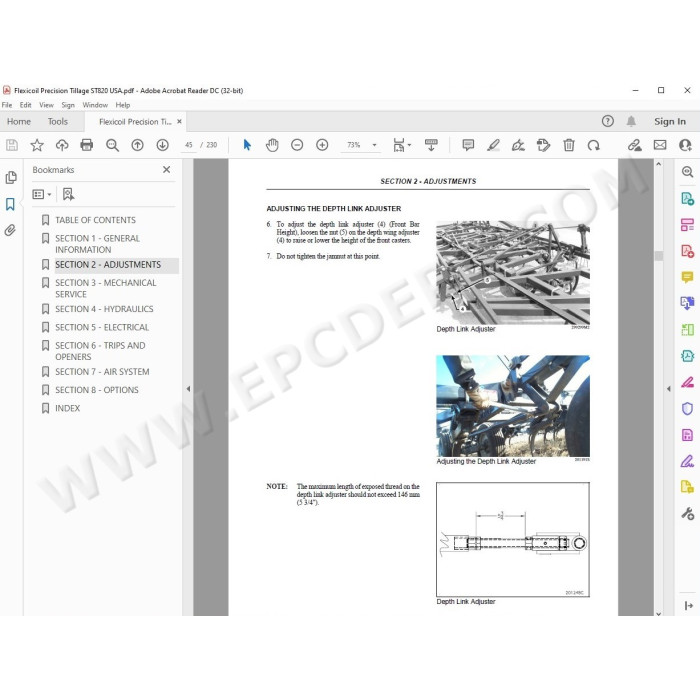Go to SECTION 4 - HYDRAULICS bookmark
700x700 pixels.
(x=104, y=309)
